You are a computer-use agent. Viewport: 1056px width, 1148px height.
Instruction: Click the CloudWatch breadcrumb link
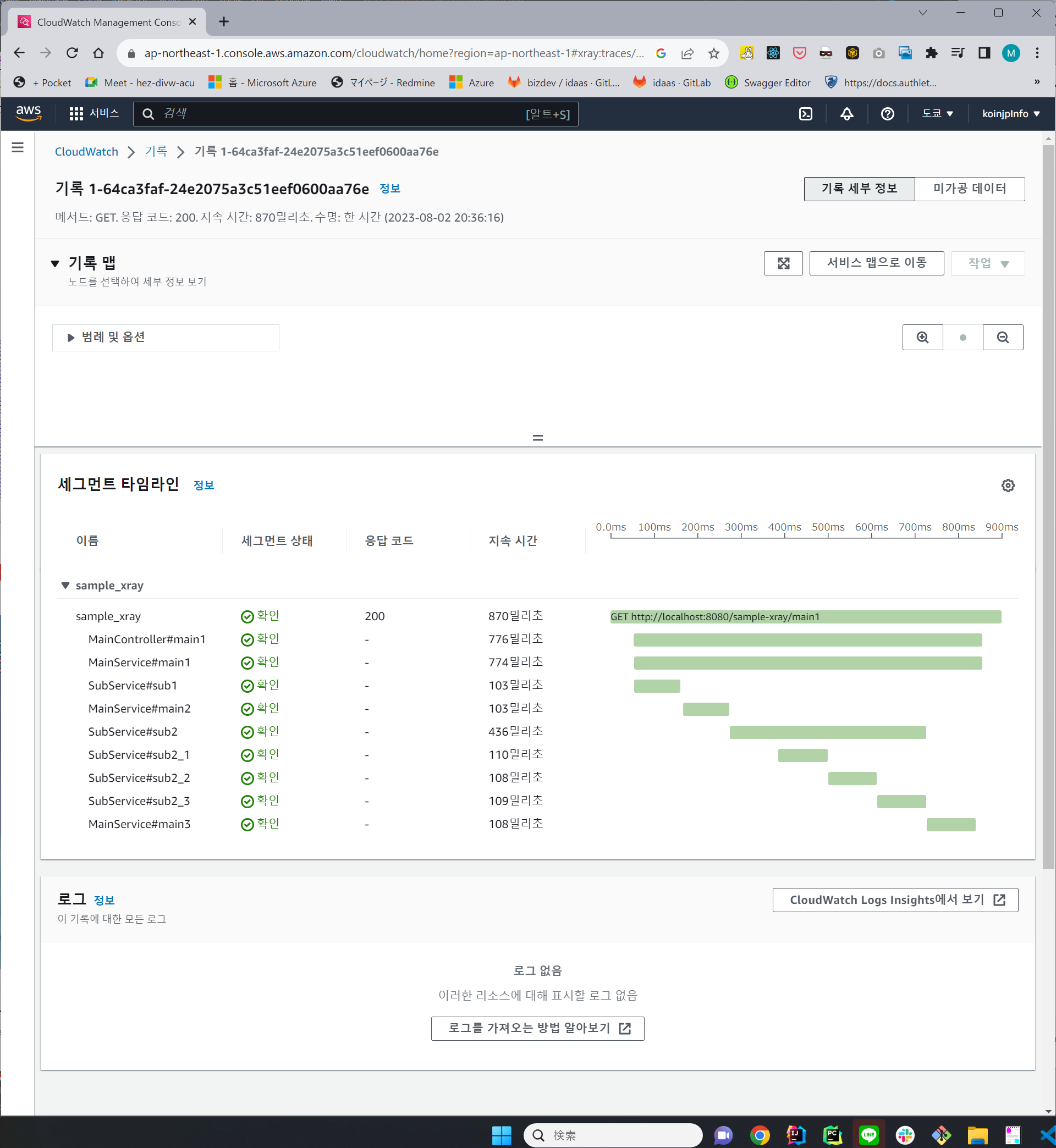tap(86, 152)
